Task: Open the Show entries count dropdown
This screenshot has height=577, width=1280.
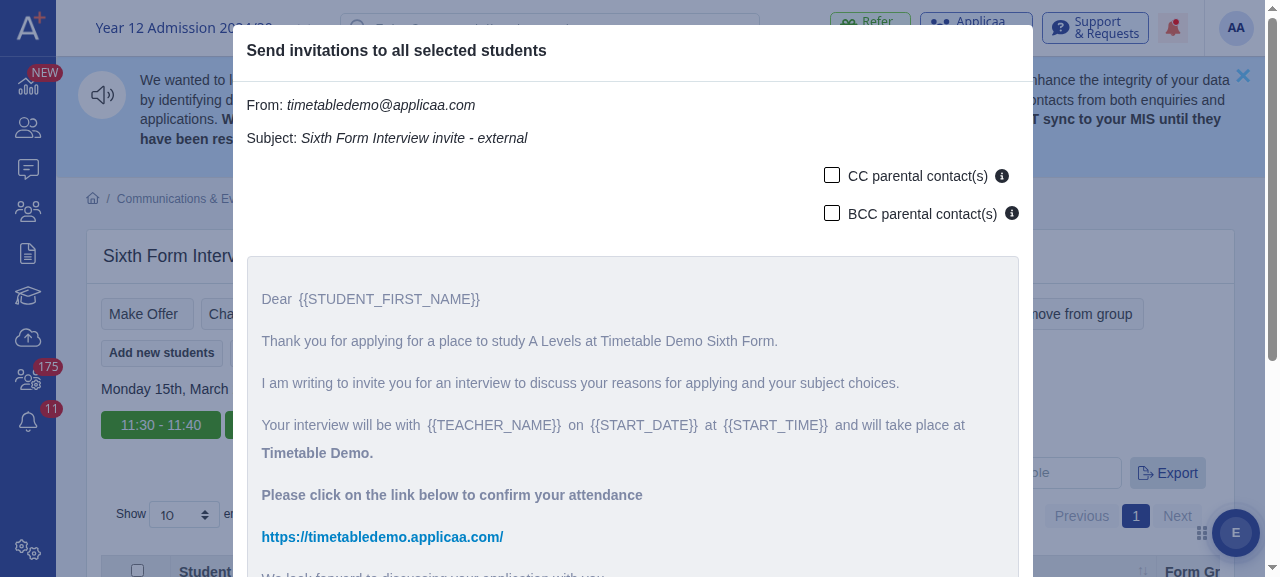Action: [185, 515]
